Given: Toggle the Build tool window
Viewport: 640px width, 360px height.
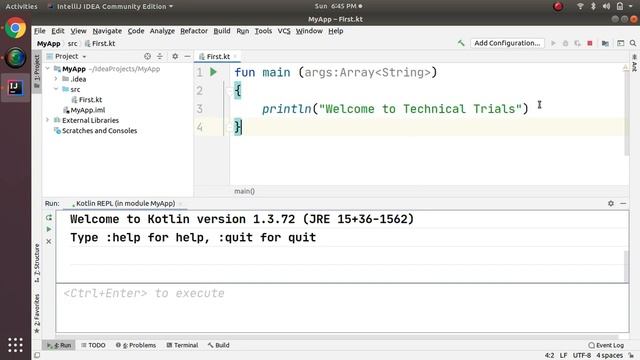Looking at the screenshot, I should click(218, 345).
